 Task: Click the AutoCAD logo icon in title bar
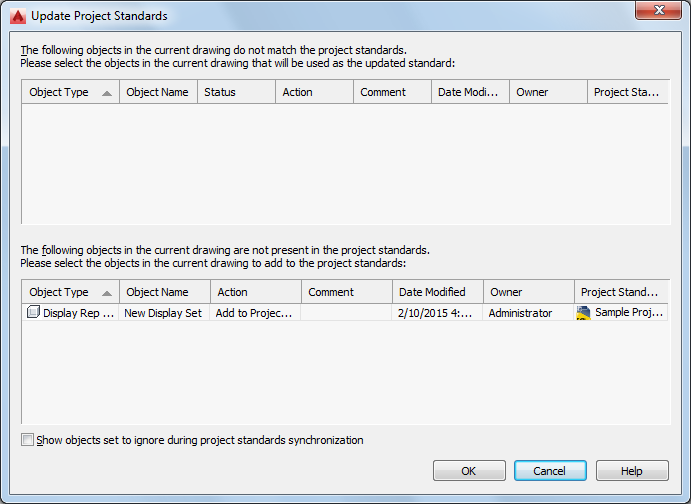[16, 16]
